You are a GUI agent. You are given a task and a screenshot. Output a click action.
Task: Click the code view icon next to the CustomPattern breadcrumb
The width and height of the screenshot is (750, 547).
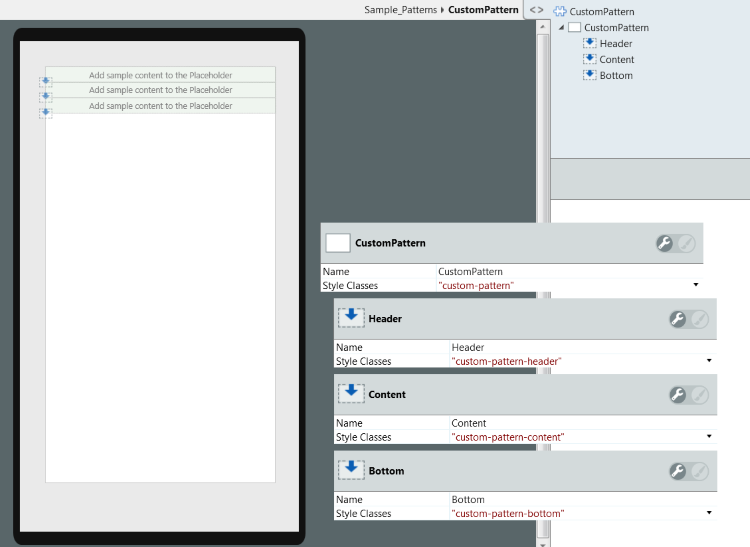536,10
